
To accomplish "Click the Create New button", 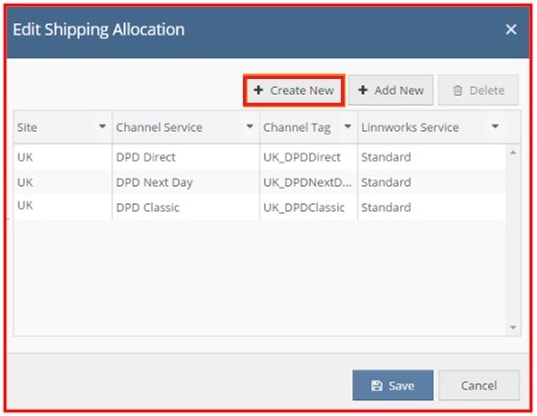I will click(294, 90).
